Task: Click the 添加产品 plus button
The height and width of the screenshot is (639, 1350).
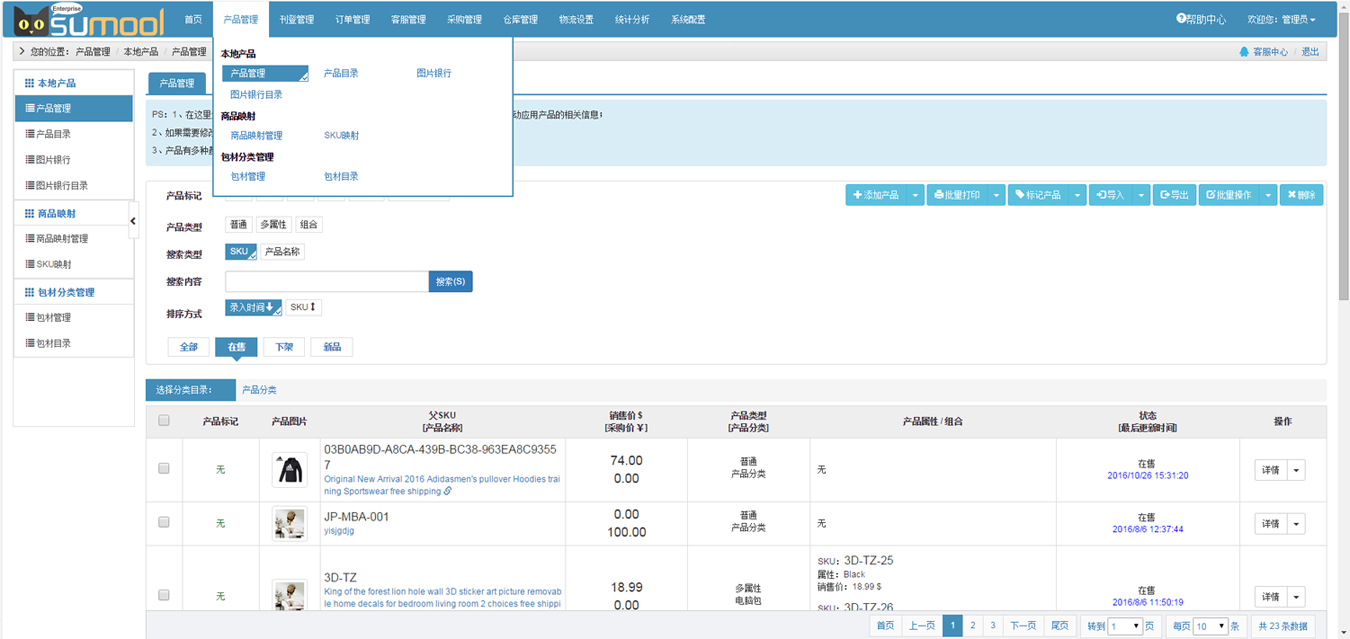Action: click(x=876, y=195)
